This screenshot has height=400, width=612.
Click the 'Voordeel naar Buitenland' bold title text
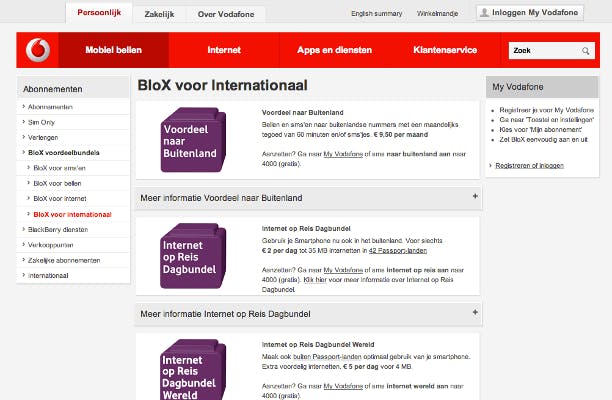click(x=302, y=112)
